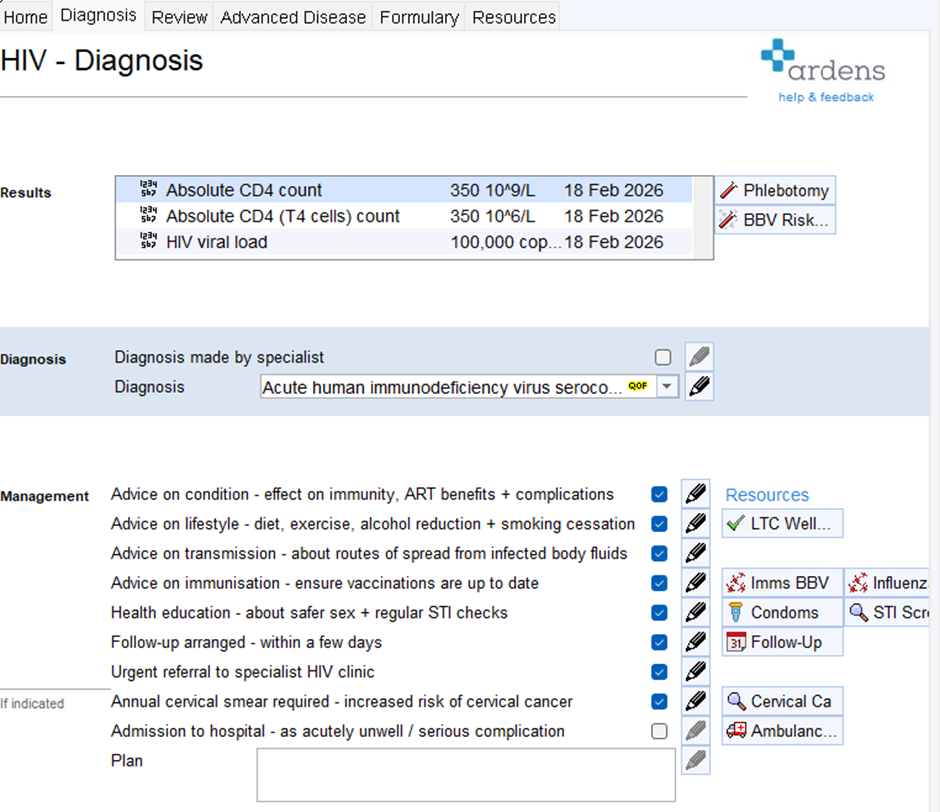Image resolution: width=940 pixels, height=812 pixels.
Task: Click the Ambulance button
Action: [782, 731]
